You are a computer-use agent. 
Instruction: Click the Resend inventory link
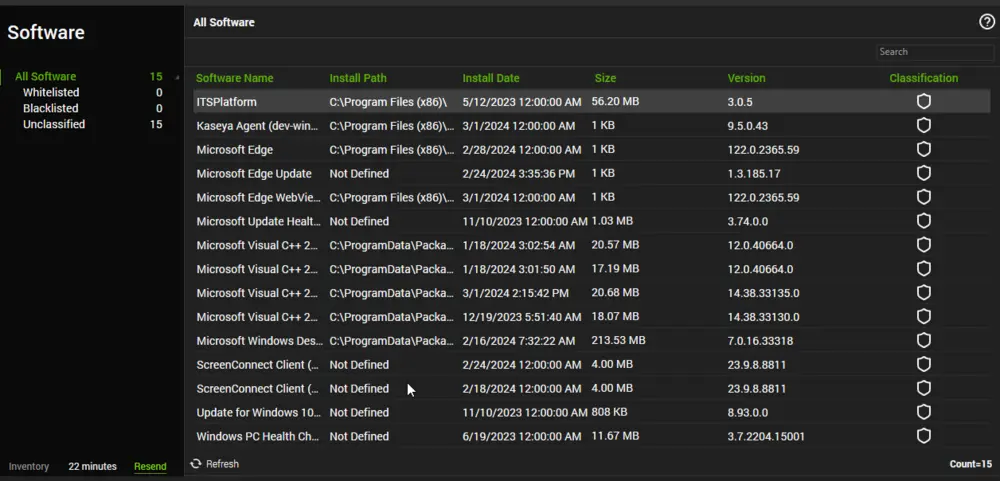coord(150,466)
